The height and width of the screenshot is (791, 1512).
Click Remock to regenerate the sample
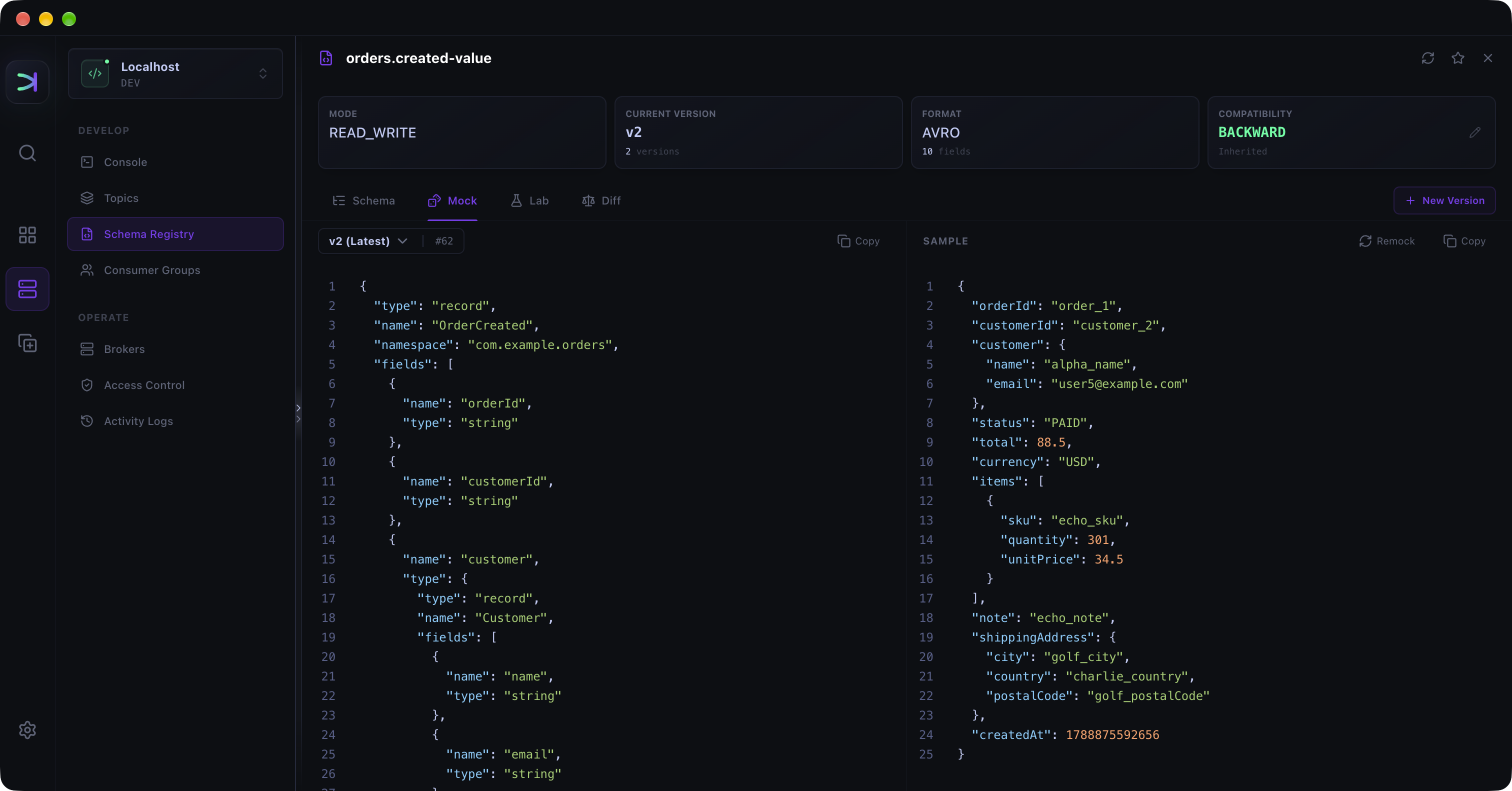pos(1386,241)
